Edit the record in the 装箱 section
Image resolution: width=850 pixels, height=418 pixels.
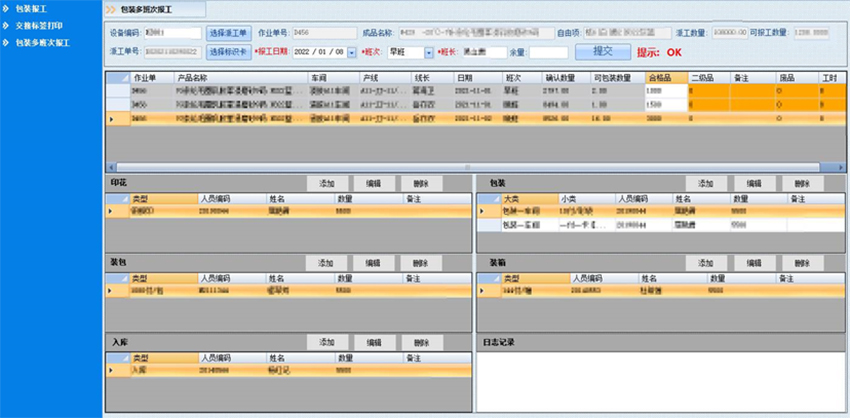754,263
